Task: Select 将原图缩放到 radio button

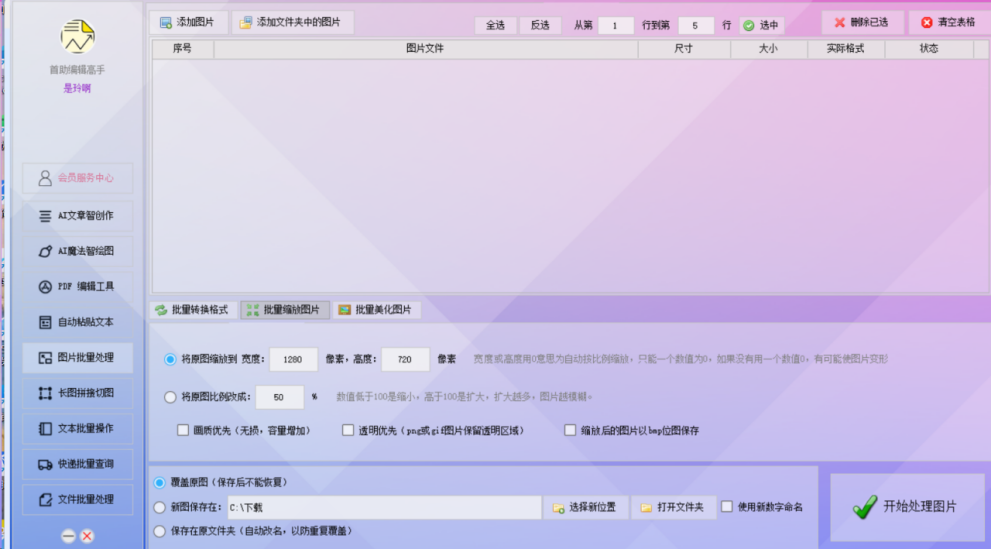Action: (x=170, y=359)
